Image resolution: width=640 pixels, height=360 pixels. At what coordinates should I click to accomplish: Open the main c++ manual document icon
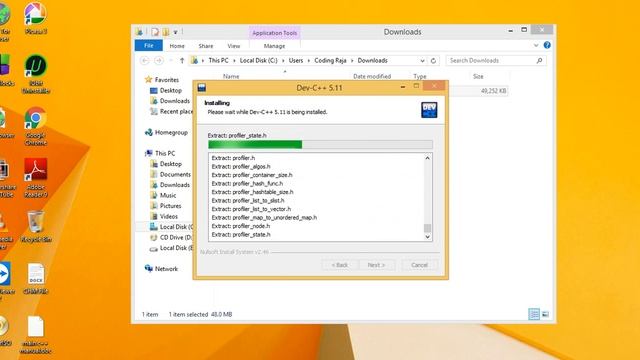click(x=36, y=335)
